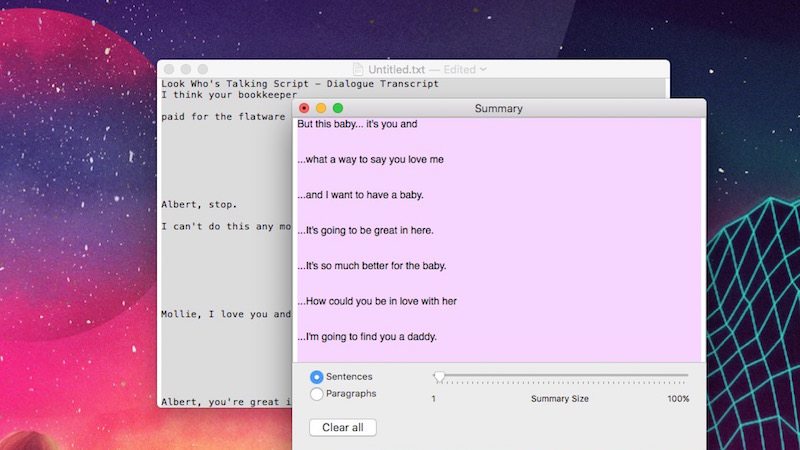Click 'Look Who's Talking Script' line in Untitled.txt

click(300, 84)
